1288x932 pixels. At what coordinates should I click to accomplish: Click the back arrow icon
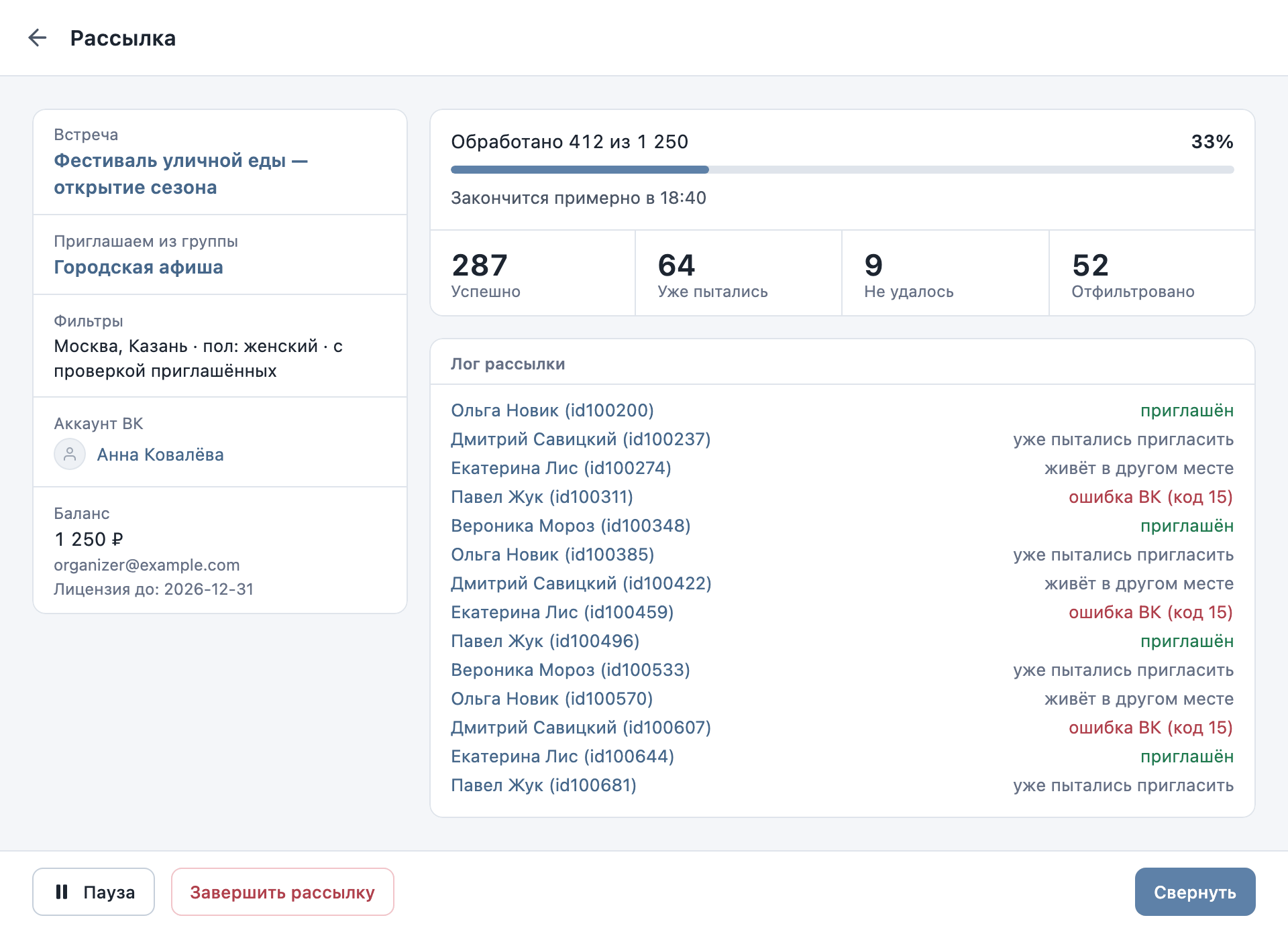coord(38,38)
